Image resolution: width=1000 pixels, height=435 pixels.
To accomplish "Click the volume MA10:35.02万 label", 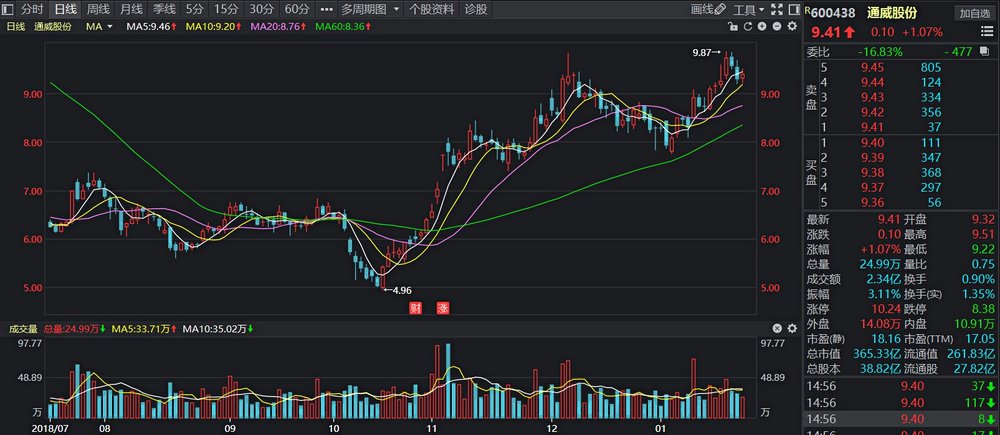I will [x=217, y=329].
